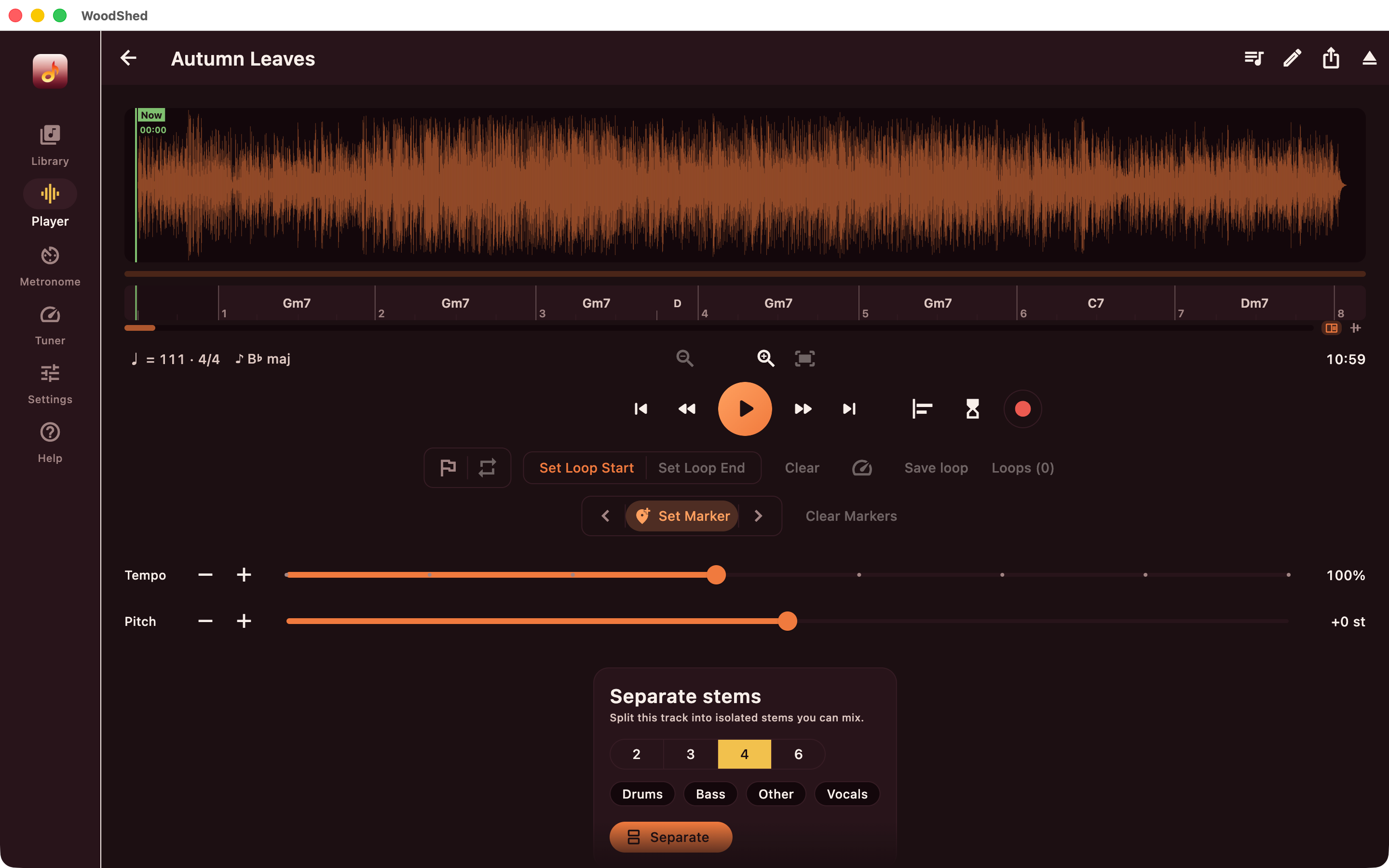Toggle the hourglass count-in icon
This screenshot has height=868, width=1389.
(x=972, y=409)
